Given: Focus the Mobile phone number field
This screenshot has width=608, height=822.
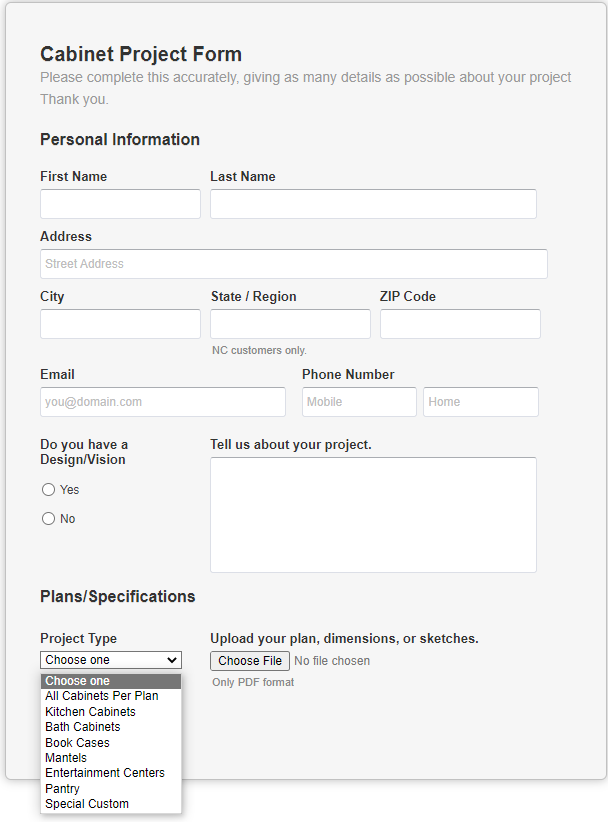Looking at the screenshot, I should click(x=360, y=402).
